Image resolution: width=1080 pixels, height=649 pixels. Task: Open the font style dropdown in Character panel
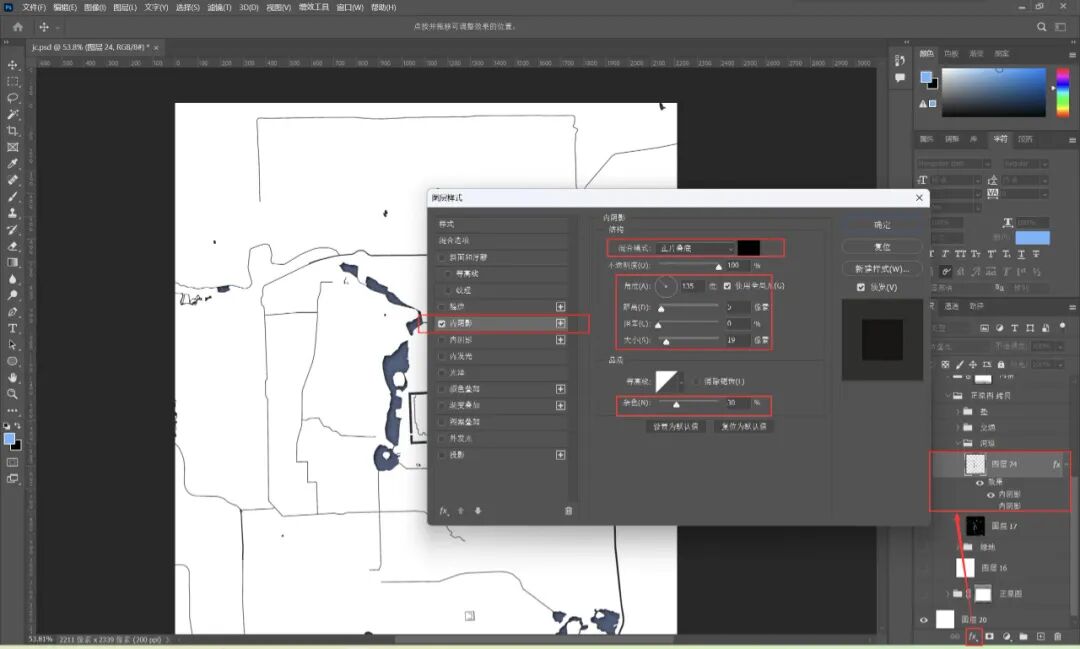point(1026,163)
